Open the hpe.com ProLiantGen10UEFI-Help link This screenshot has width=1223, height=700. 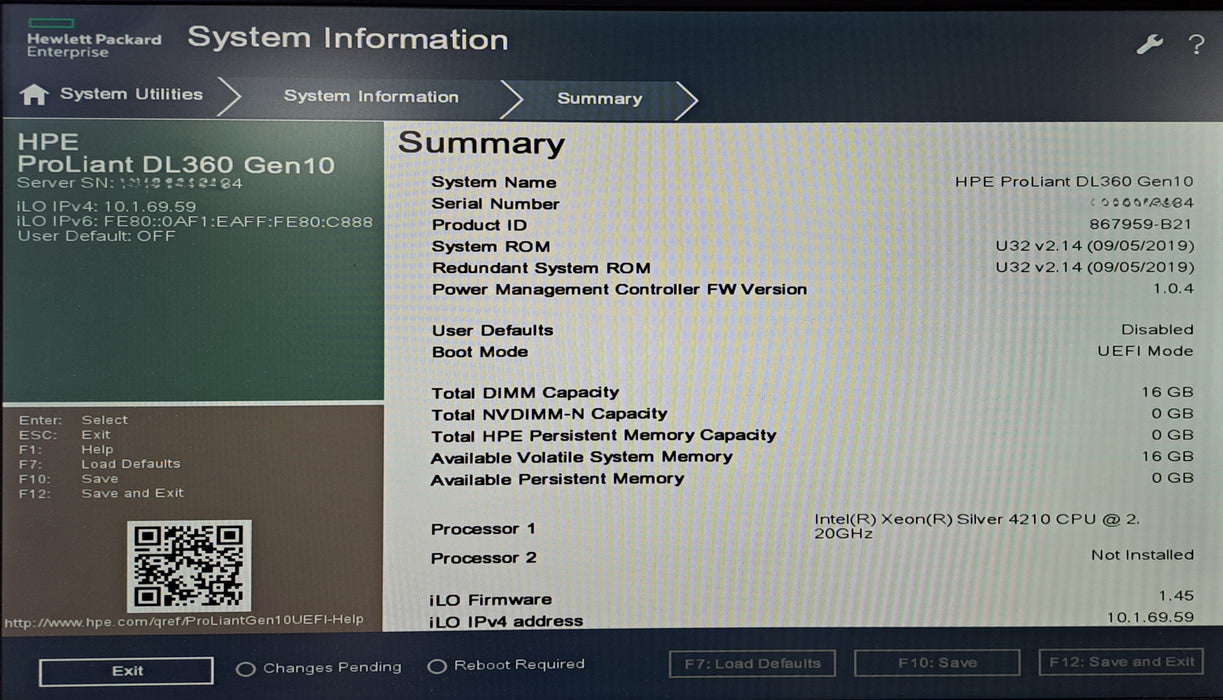pyautogui.click(x=183, y=621)
